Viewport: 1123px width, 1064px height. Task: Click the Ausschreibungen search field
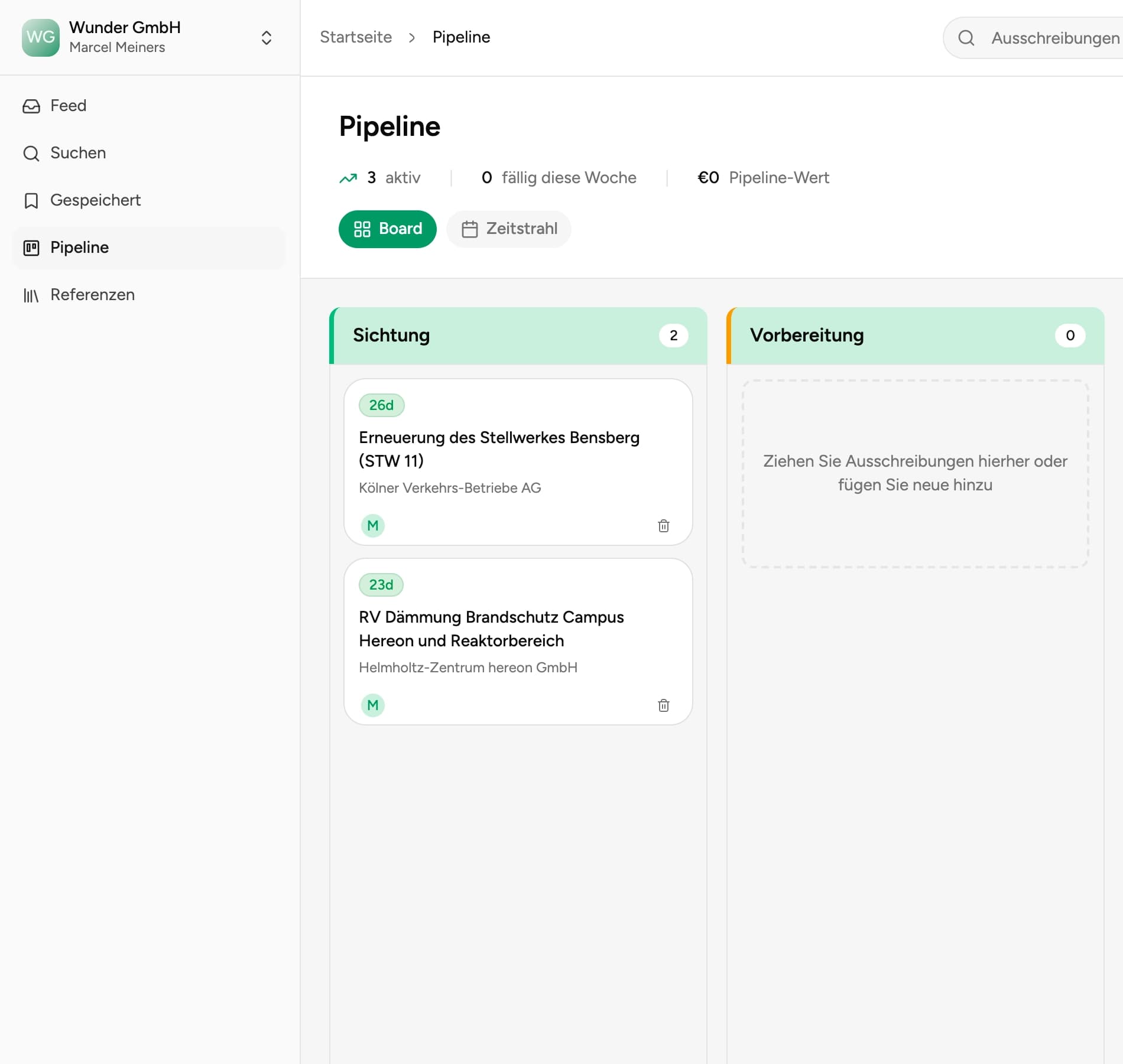[x=1034, y=38]
